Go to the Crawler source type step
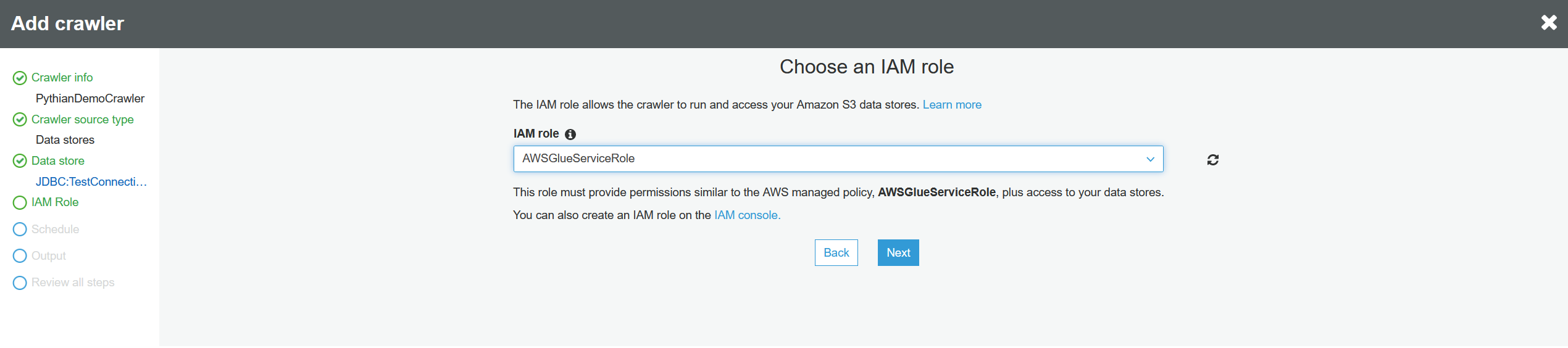 coord(82,120)
